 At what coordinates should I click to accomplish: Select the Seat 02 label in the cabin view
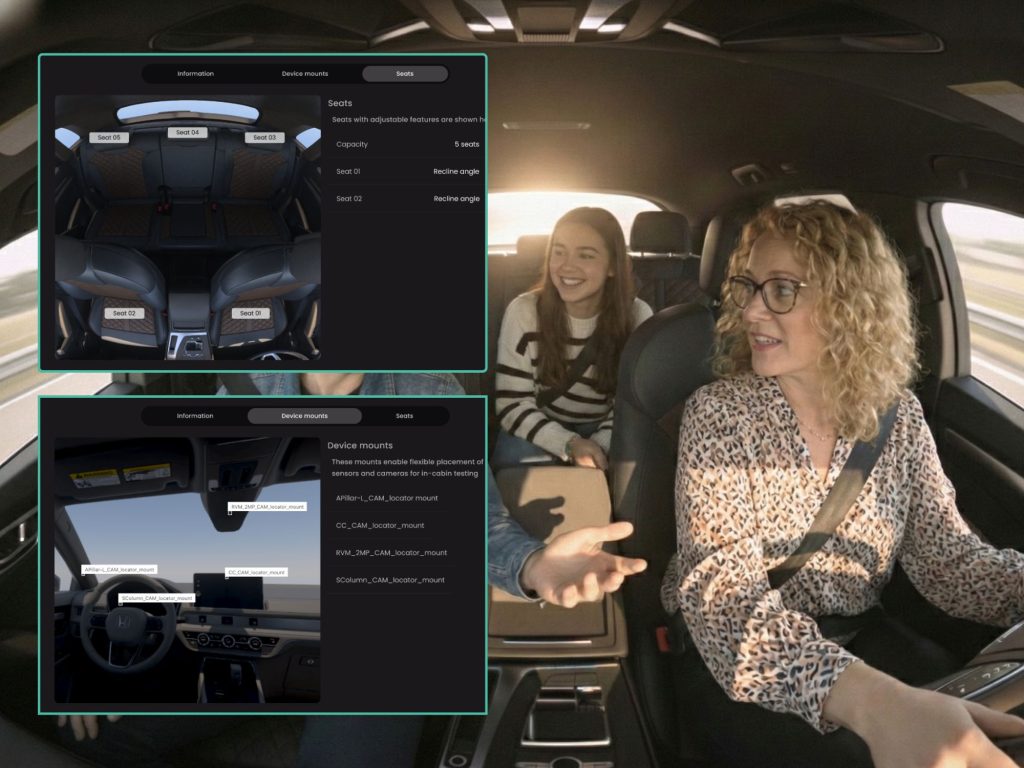(x=124, y=313)
